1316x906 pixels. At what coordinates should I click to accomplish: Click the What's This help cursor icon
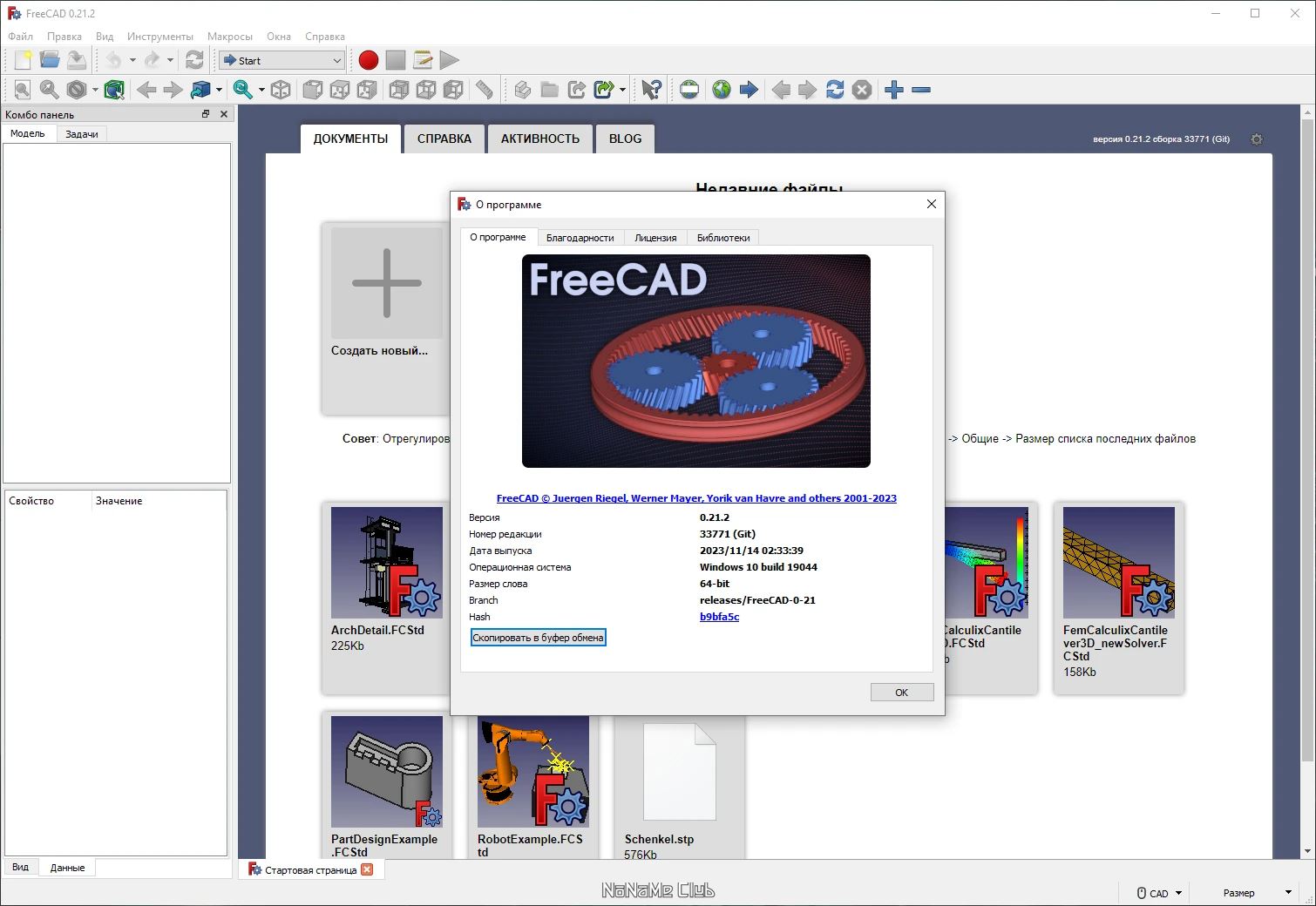click(x=652, y=90)
